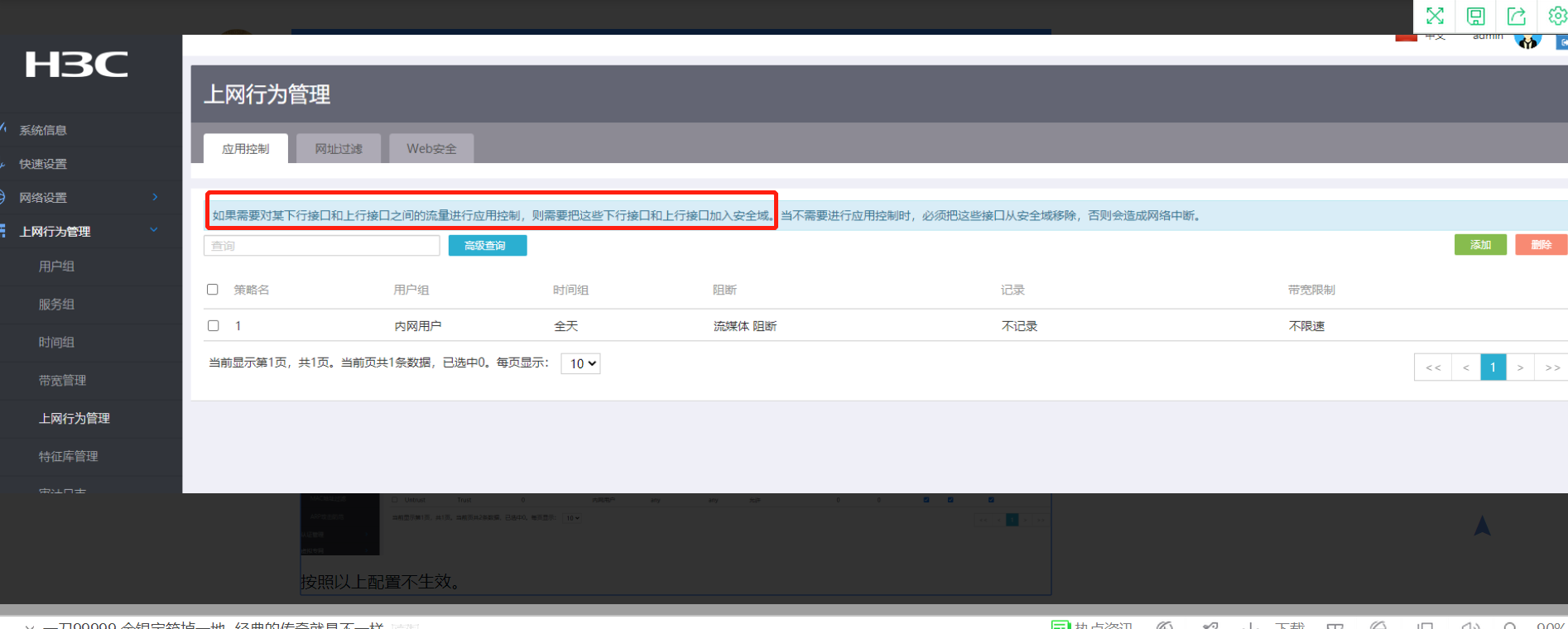The height and width of the screenshot is (629, 1568).
Task: Switch to the 网址过滤 tab
Action: click(x=339, y=149)
